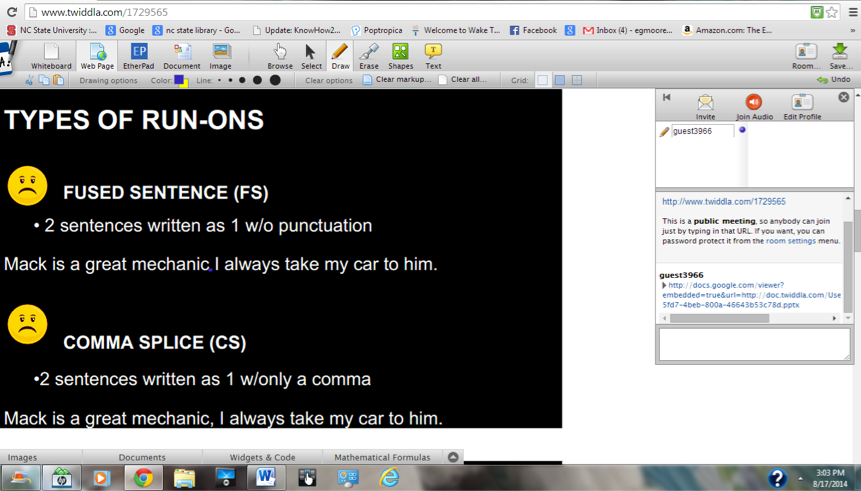The width and height of the screenshot is (861, 491).
Task: Choose the smallest line thickness dot
Action: point(220,80)
